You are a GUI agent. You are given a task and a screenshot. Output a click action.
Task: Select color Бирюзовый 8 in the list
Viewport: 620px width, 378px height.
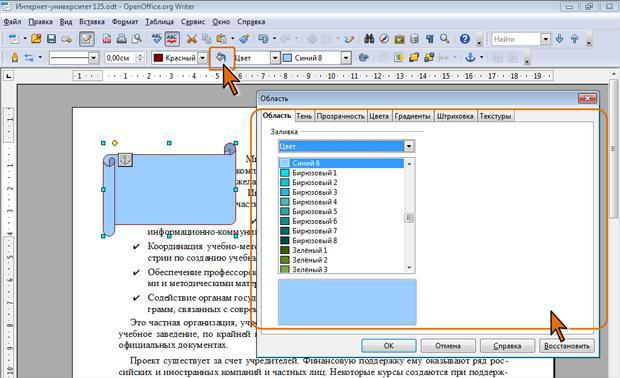342,240
